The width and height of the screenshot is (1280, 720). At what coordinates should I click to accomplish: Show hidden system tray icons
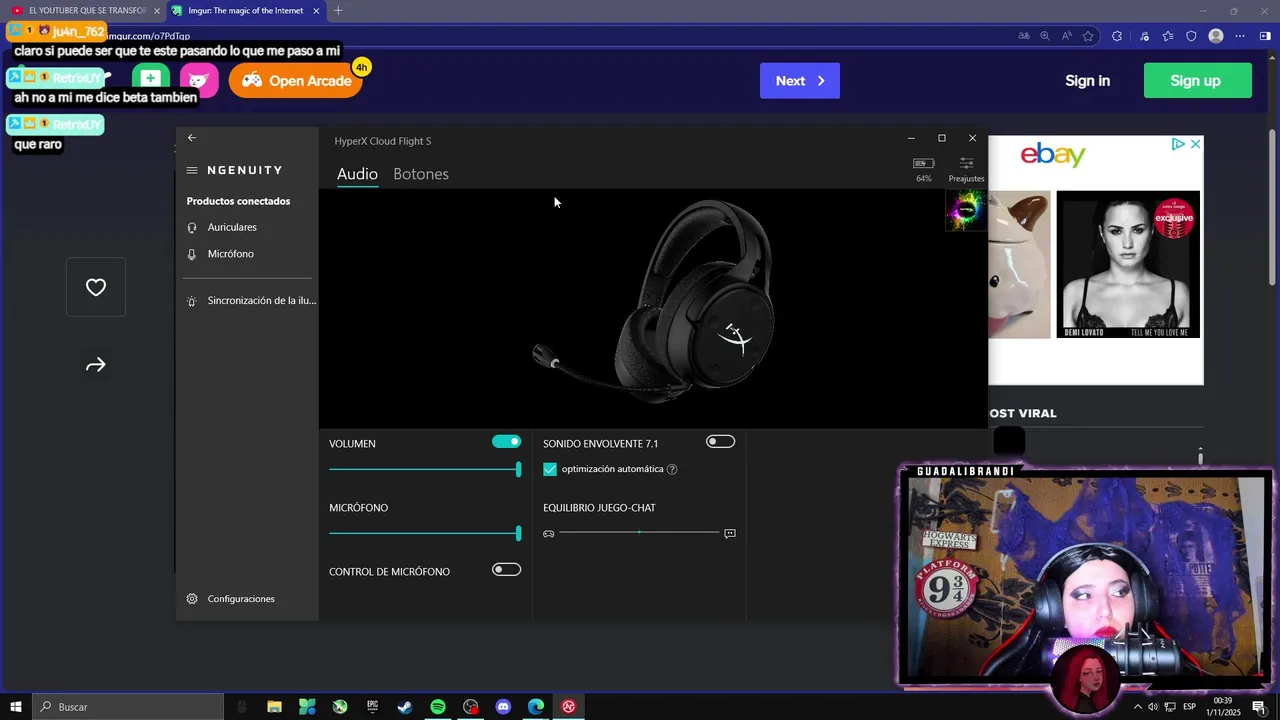[x=1137, y=707]
